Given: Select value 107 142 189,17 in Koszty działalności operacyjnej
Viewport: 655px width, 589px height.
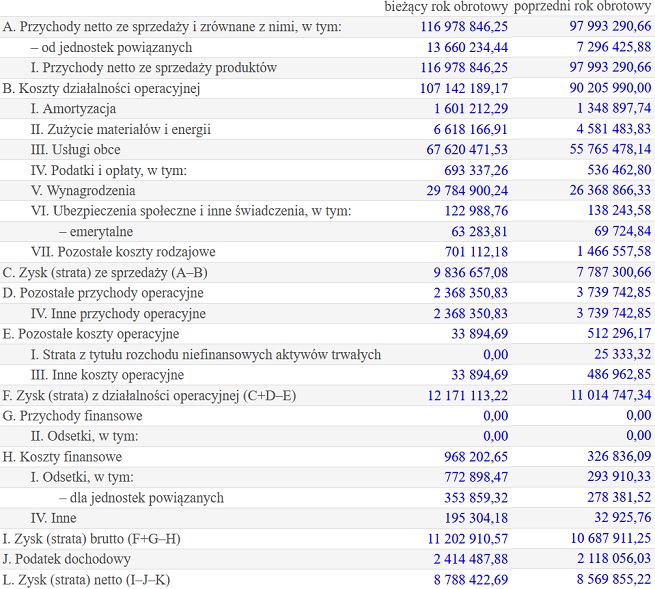Looking at the screenshot, I should pyautogui.click(x=464, y=88).
